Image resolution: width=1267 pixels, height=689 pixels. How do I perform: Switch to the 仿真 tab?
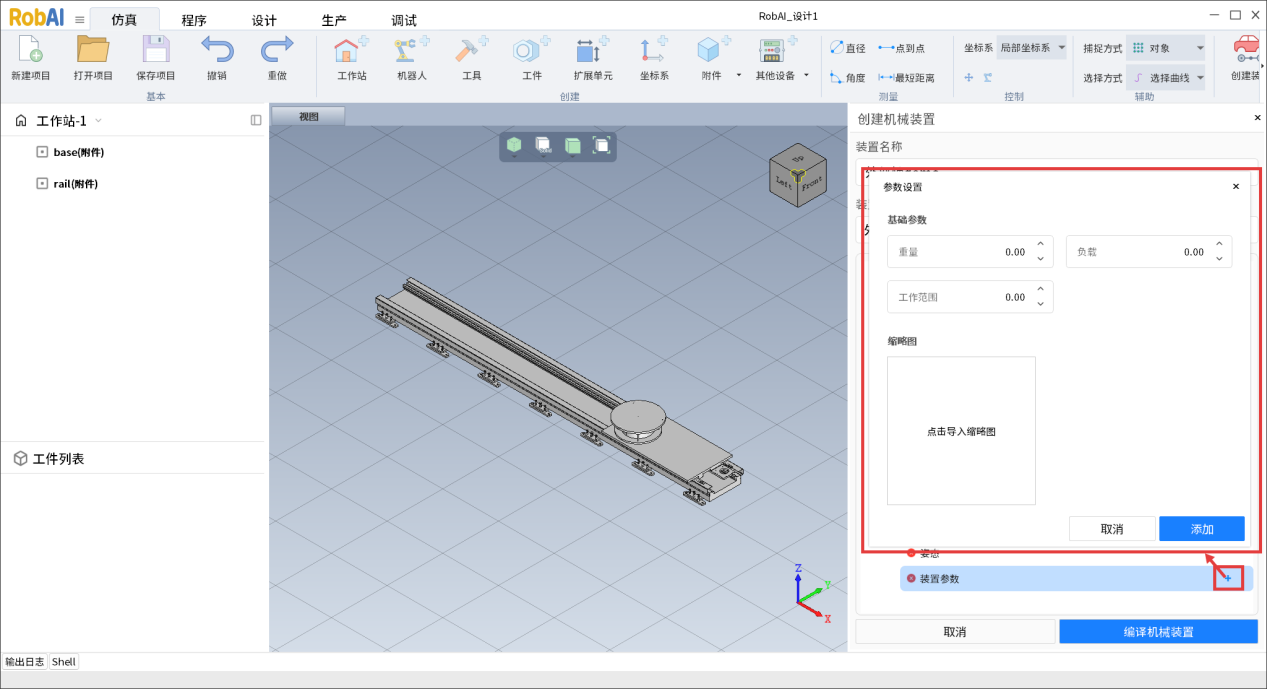[124, 20]
